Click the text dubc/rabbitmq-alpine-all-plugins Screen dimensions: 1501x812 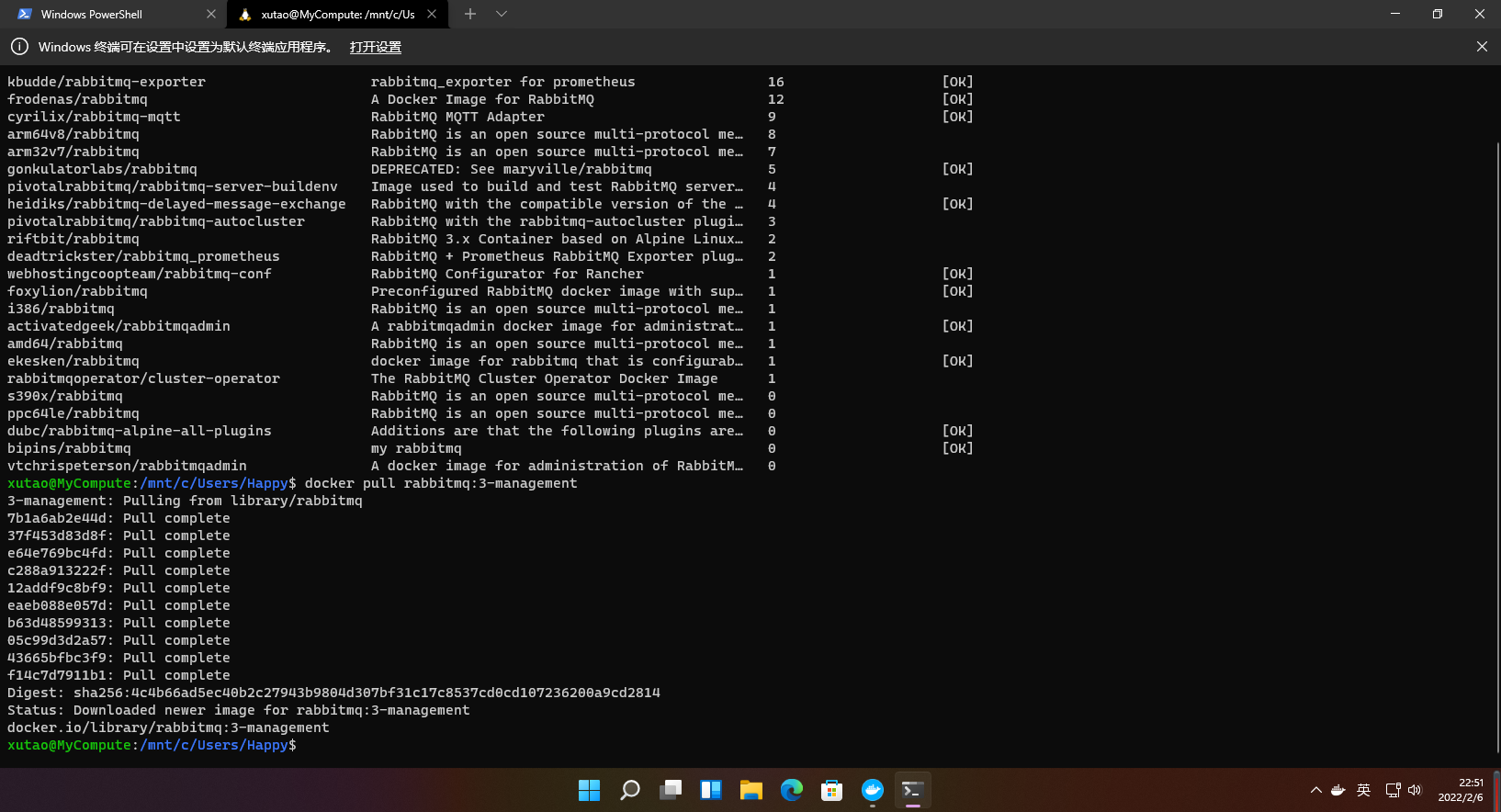click(140, 431)
